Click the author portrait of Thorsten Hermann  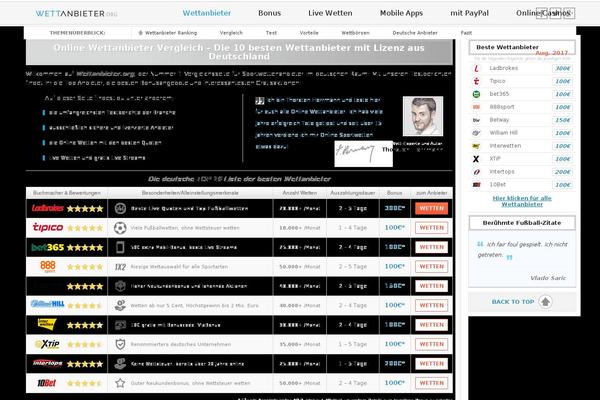click(x=423, y=116)
